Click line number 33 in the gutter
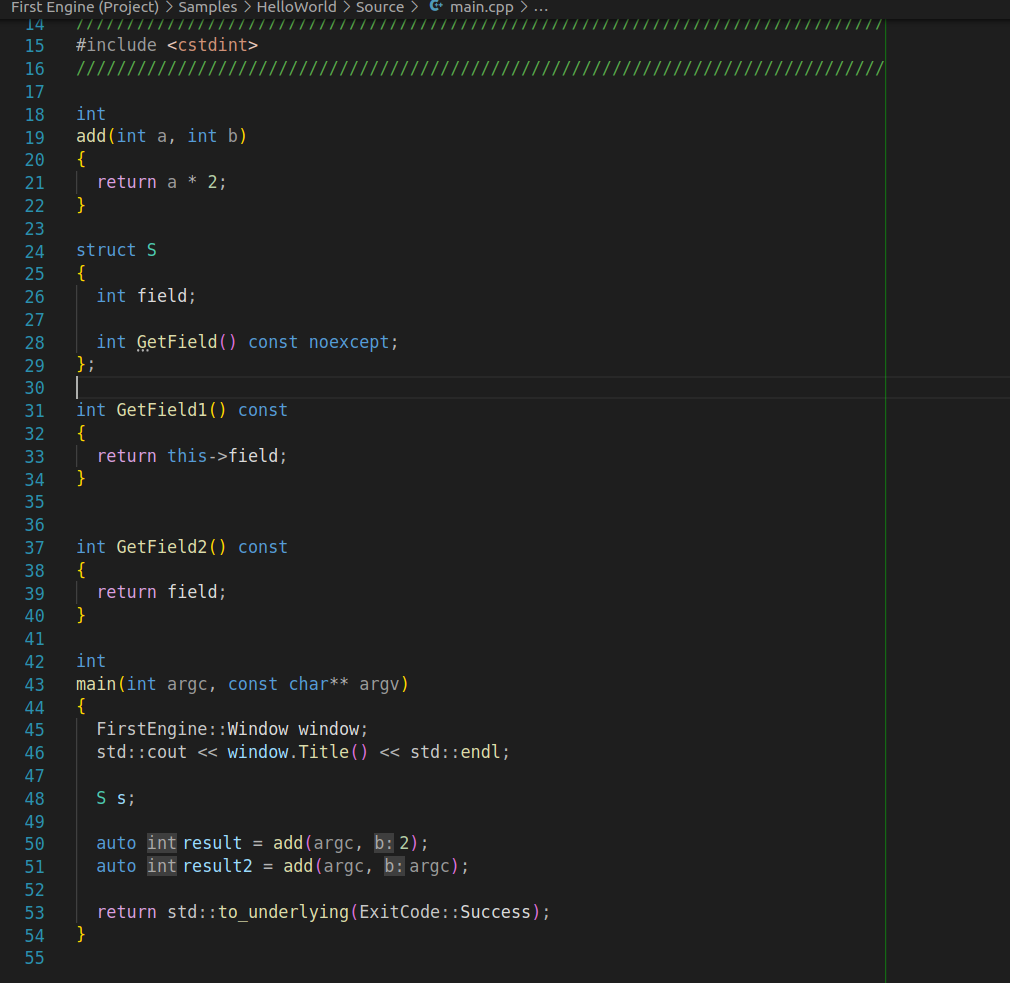The width and height of the screenshot is (1010, 983). click(34, 455)
